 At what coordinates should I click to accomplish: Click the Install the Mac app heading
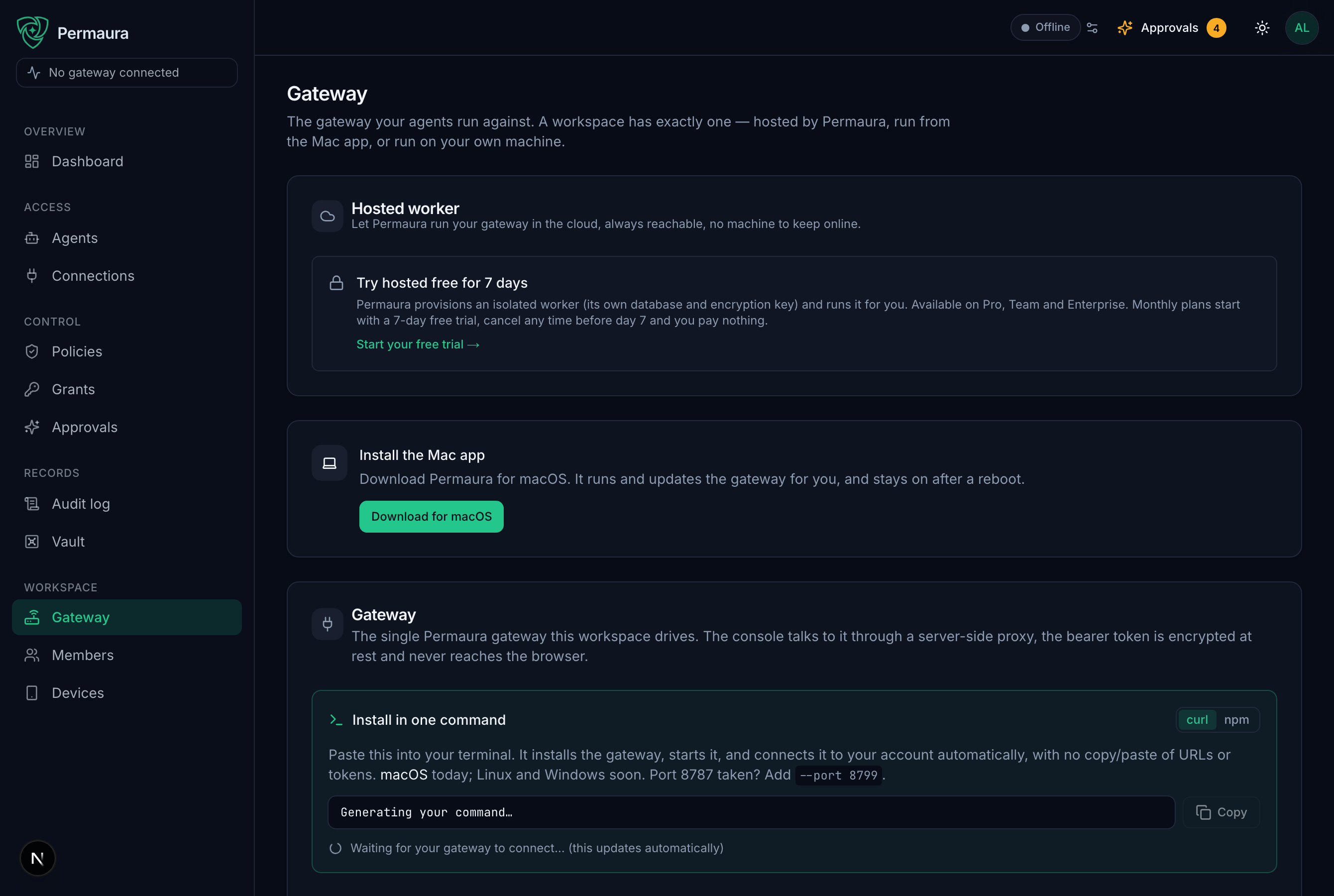point(422,455)
